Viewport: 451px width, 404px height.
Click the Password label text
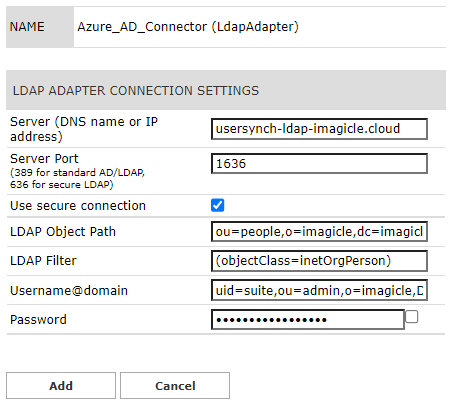(38, 320)
